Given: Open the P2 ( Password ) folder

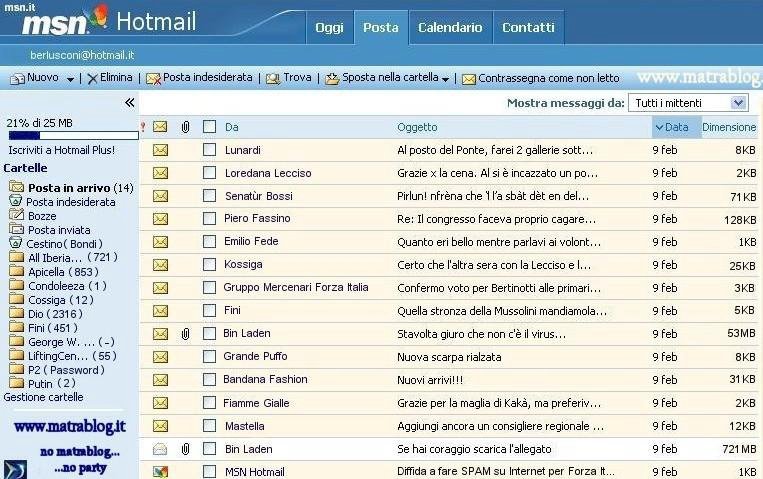Looking at the screenshot, I should tap(66, 370).
